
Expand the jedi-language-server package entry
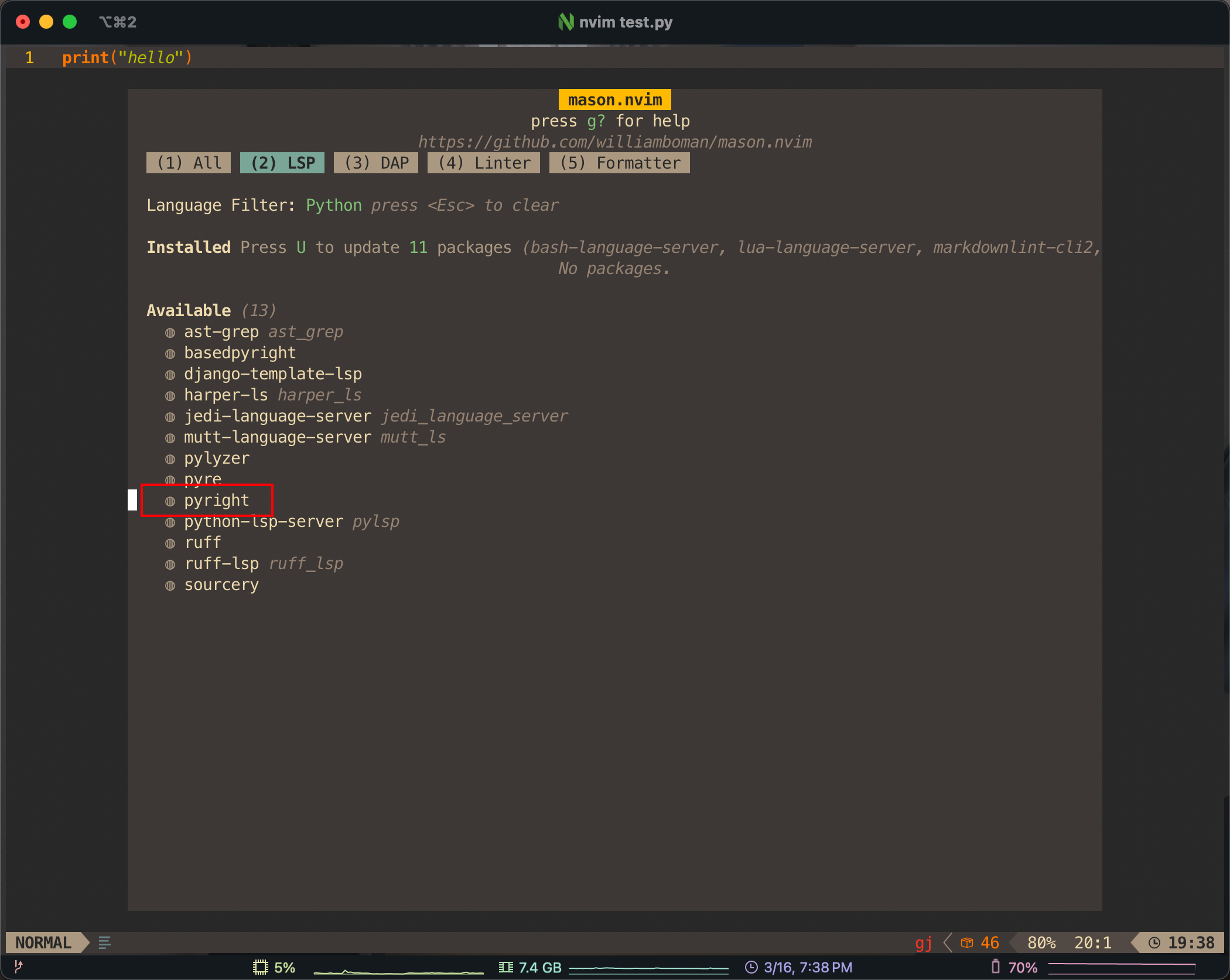point(278,416)
